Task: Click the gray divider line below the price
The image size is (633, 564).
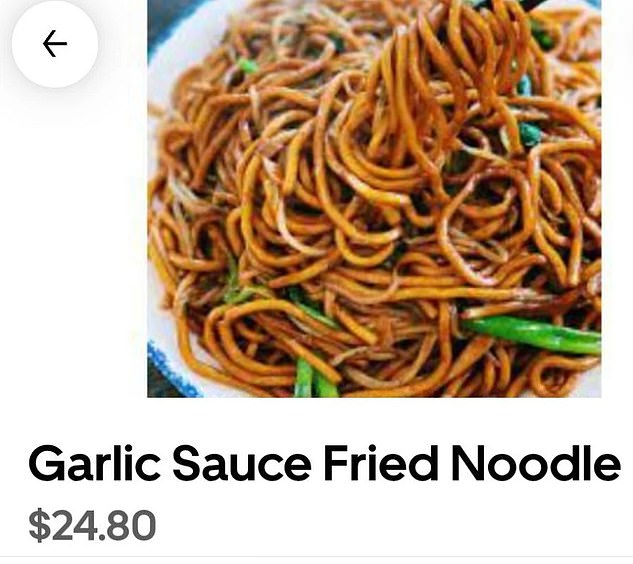Action: click(316, 557)
